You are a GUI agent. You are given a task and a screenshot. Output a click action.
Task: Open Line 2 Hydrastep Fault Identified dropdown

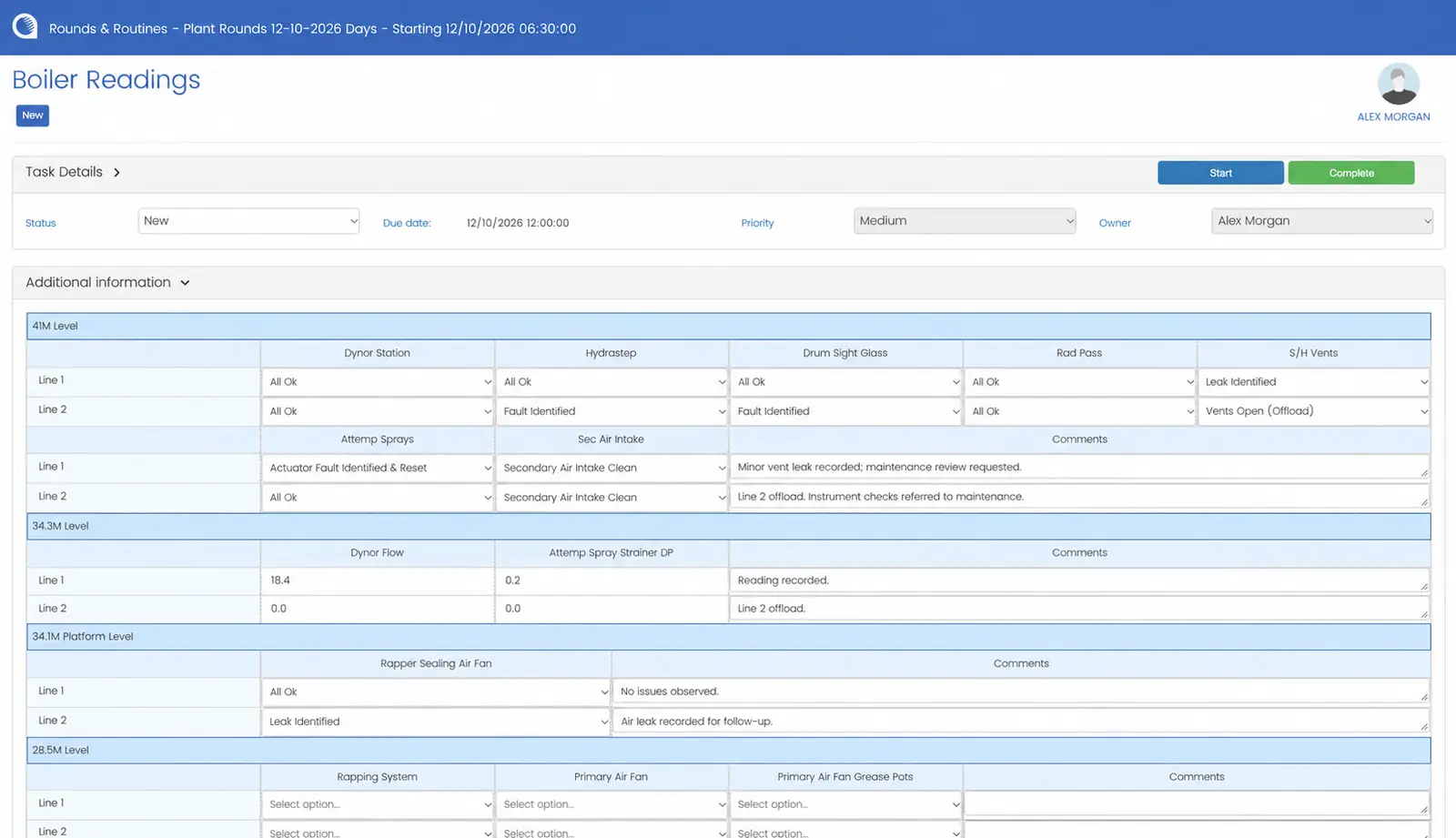612,411
